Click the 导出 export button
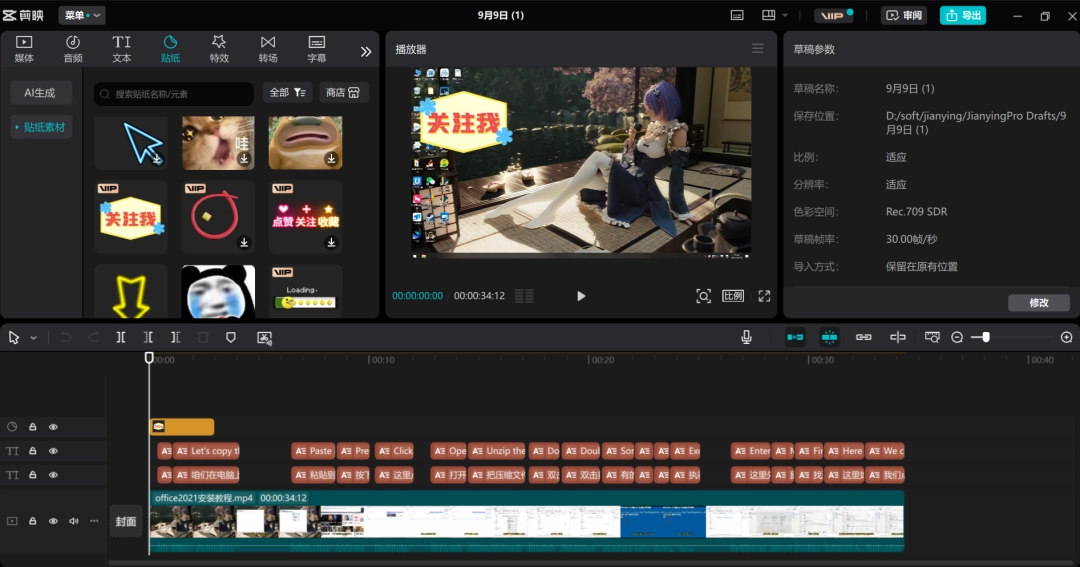 963,15
